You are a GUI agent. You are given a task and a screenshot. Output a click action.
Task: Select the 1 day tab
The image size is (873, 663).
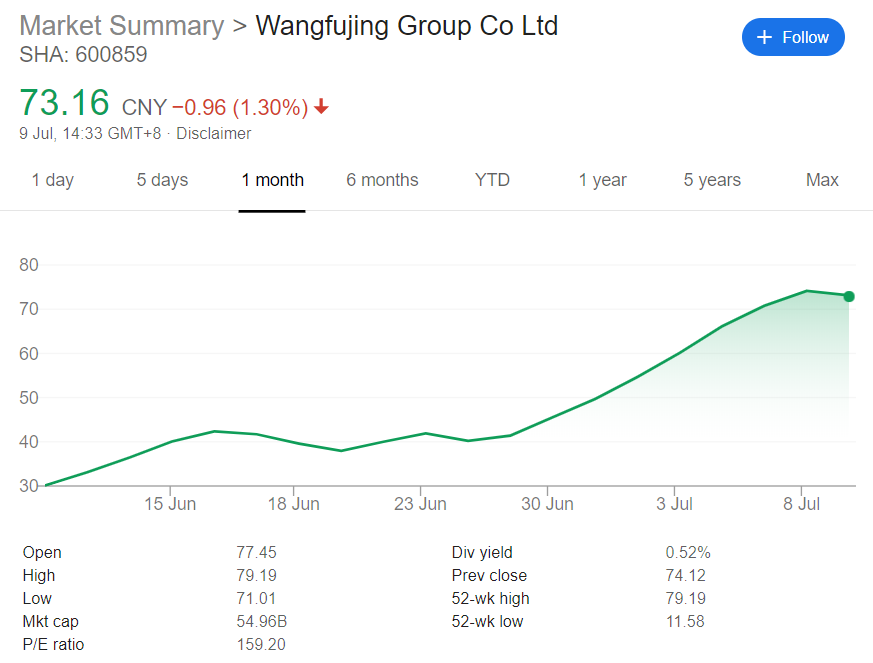[x=52, y=180]
